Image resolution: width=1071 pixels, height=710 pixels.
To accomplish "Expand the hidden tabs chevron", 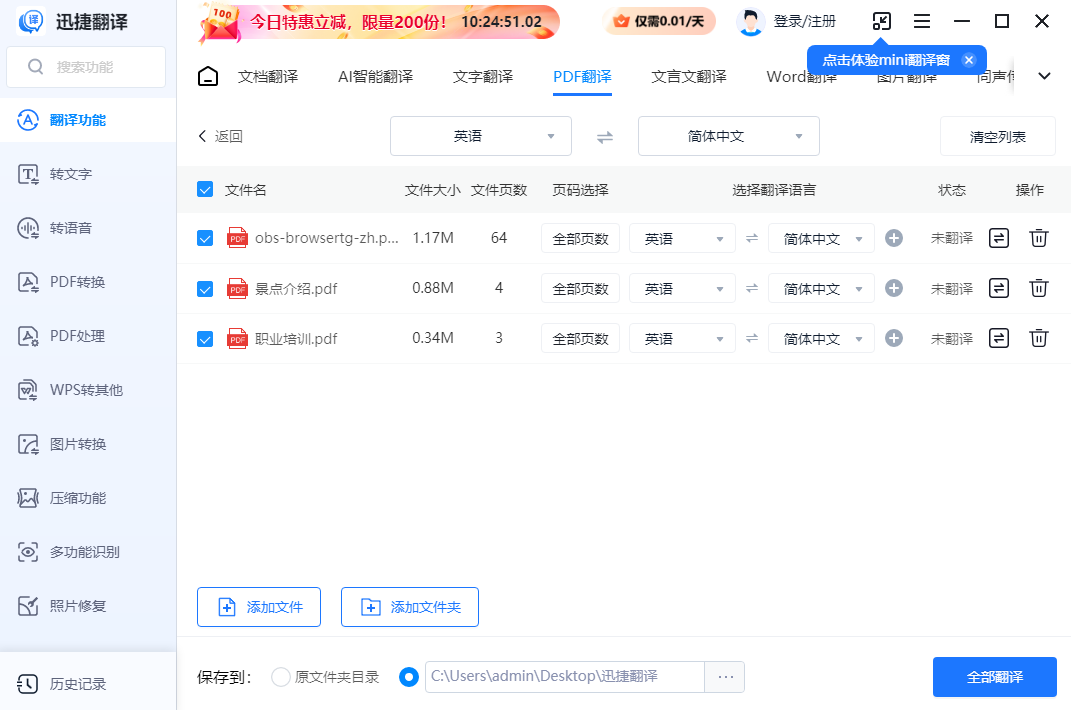I will pos(1045,76).
